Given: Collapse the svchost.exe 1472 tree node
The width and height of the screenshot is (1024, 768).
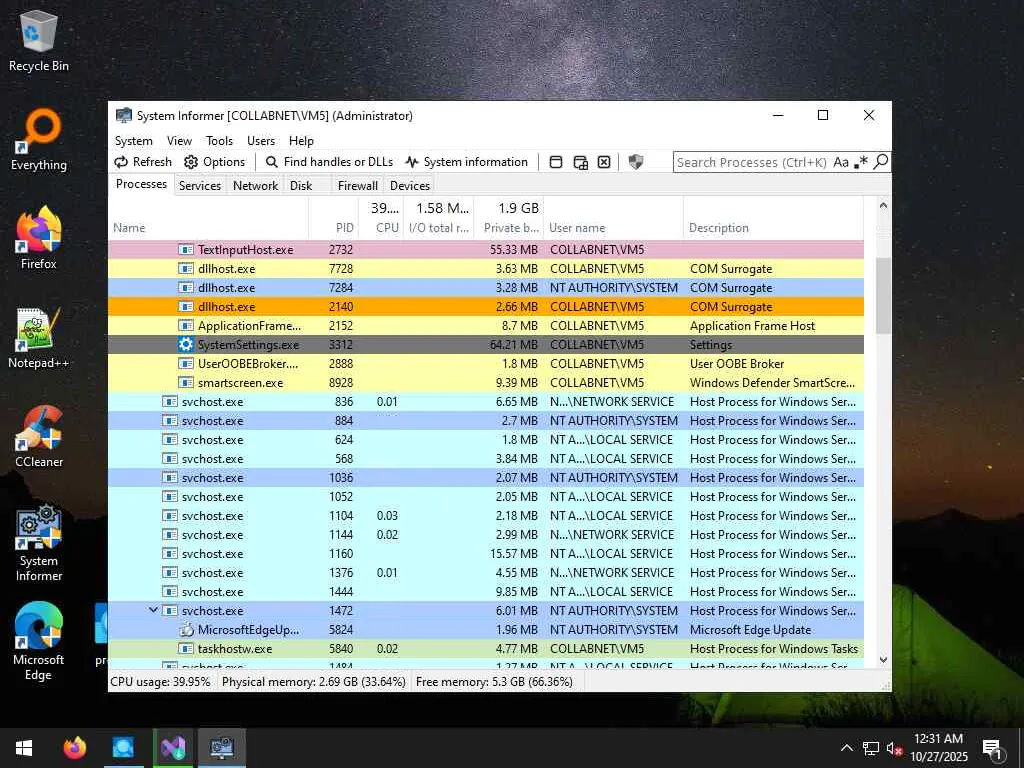Looking at the screenshot, I should click(153, 610).
